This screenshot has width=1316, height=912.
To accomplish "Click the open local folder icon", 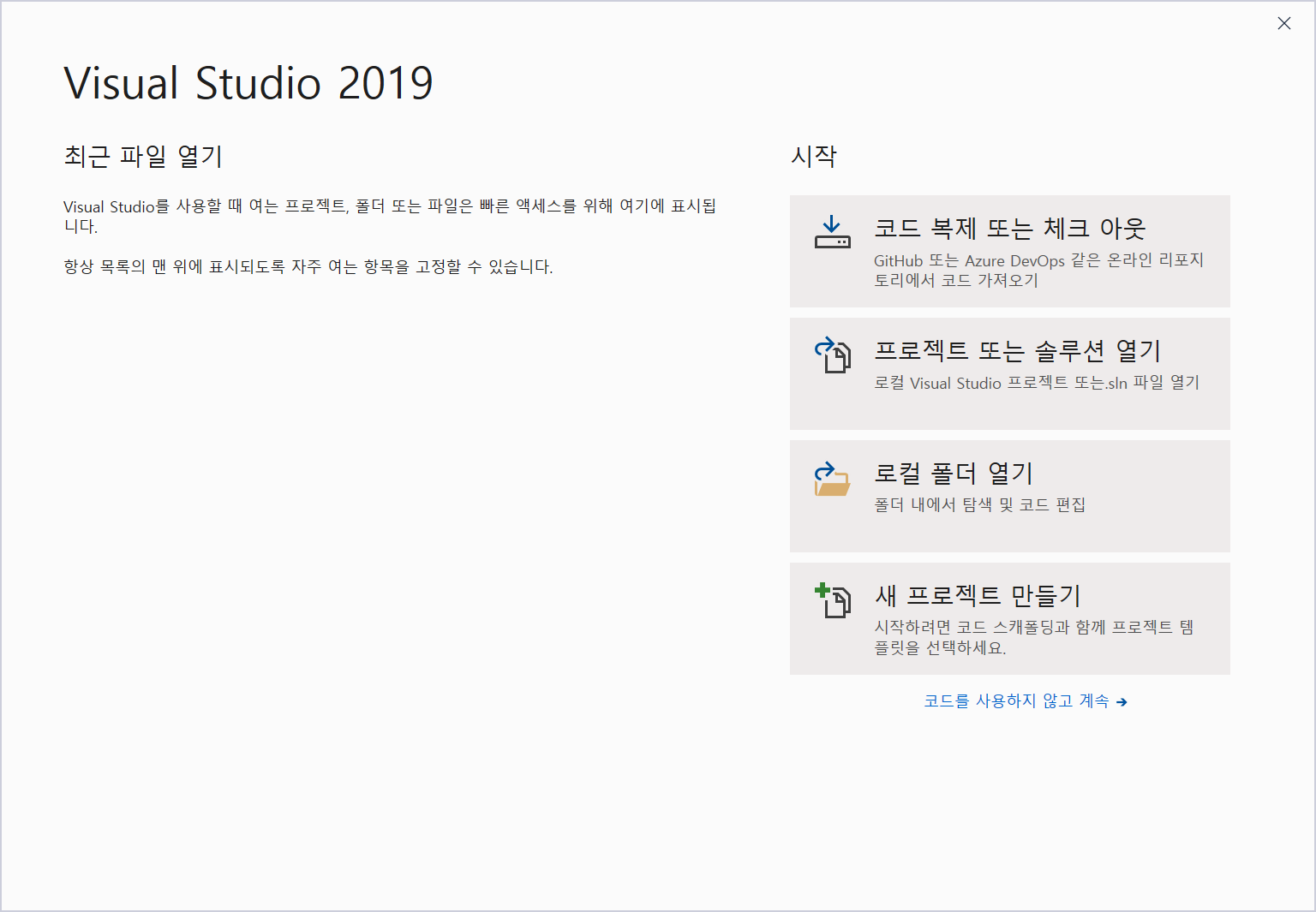I will [832, 479].
